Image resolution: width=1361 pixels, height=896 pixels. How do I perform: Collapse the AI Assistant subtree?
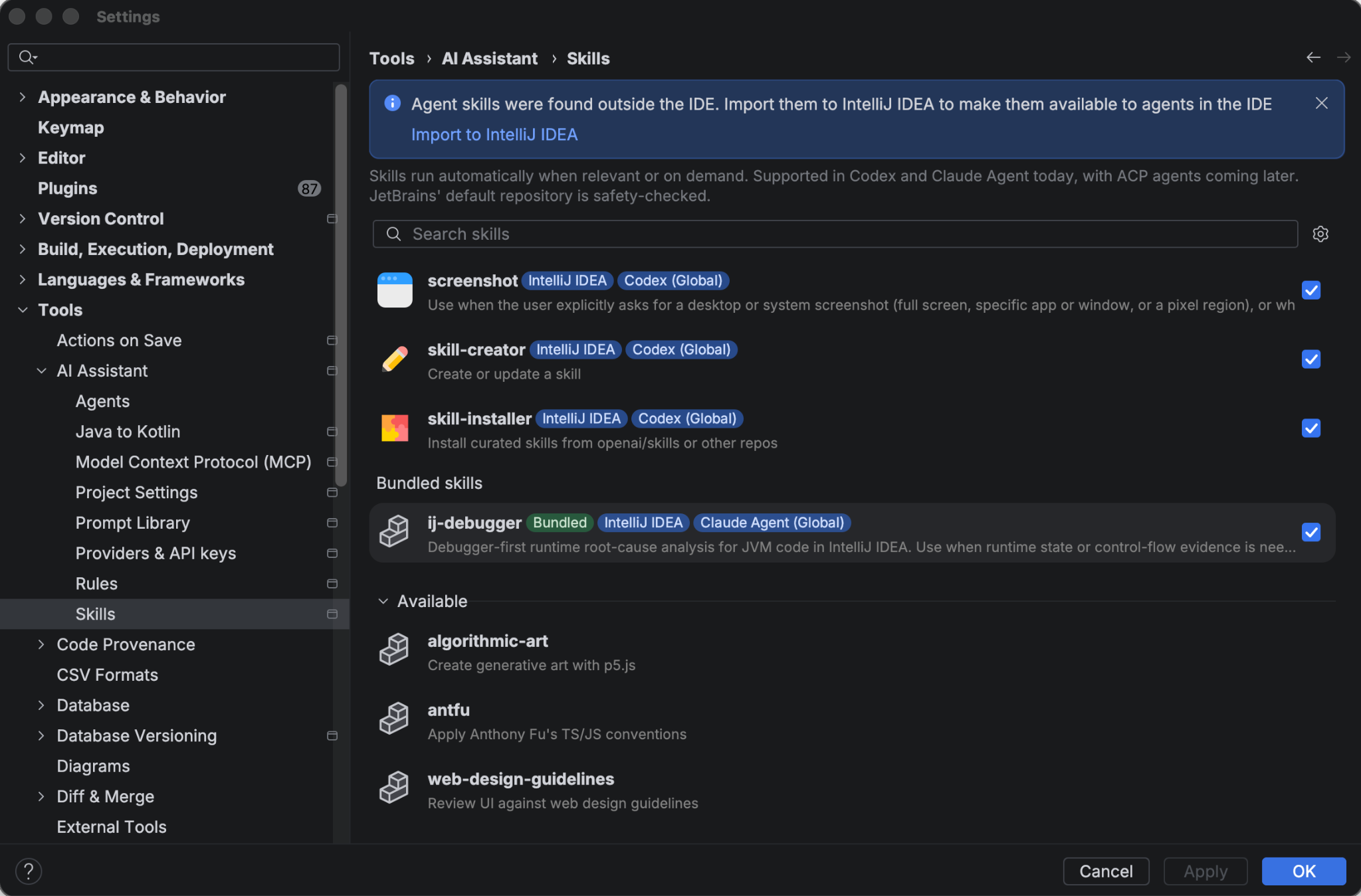(41, 371)
